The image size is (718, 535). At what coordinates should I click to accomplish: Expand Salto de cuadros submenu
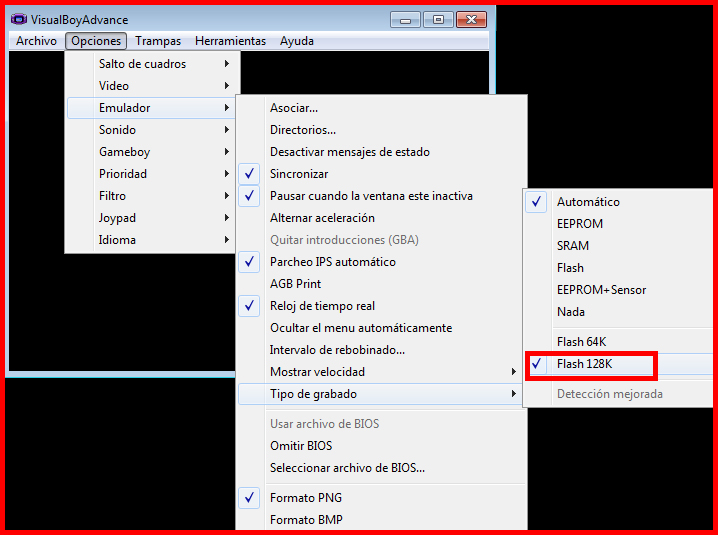[151, 64]
